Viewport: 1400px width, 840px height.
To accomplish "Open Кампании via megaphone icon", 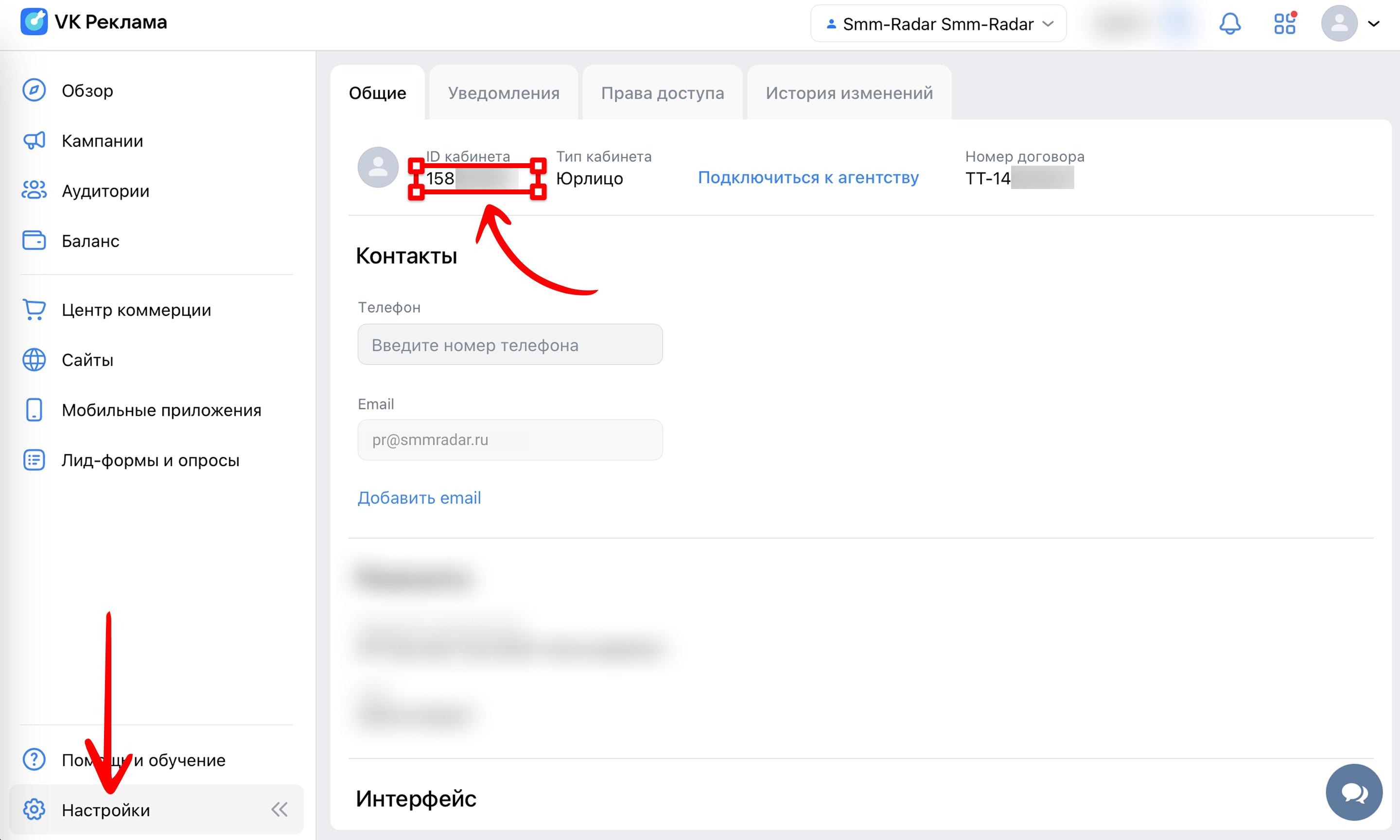I will coord(34,140).
